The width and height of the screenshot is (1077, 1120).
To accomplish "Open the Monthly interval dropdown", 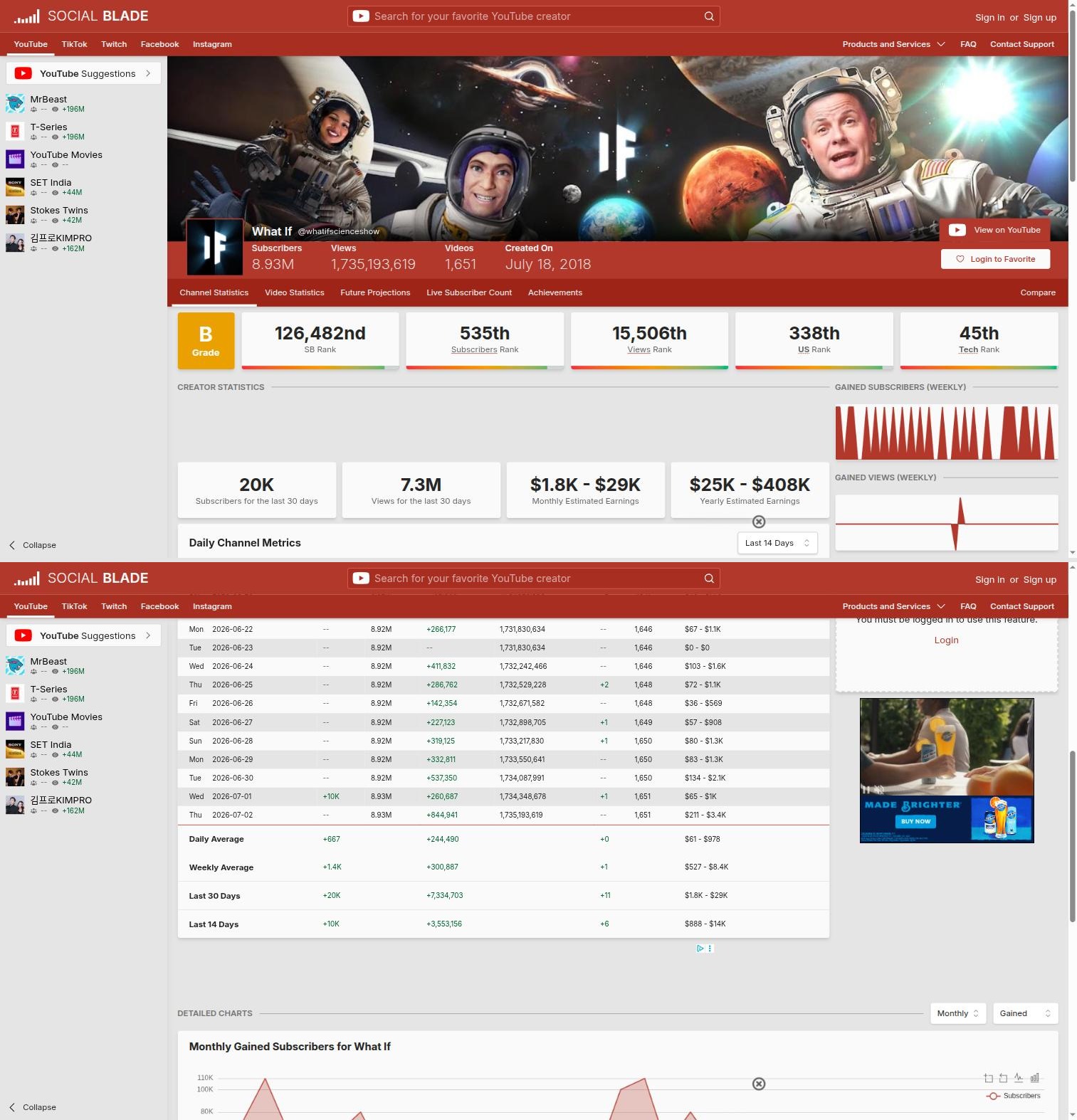I will click(958, 1013).
